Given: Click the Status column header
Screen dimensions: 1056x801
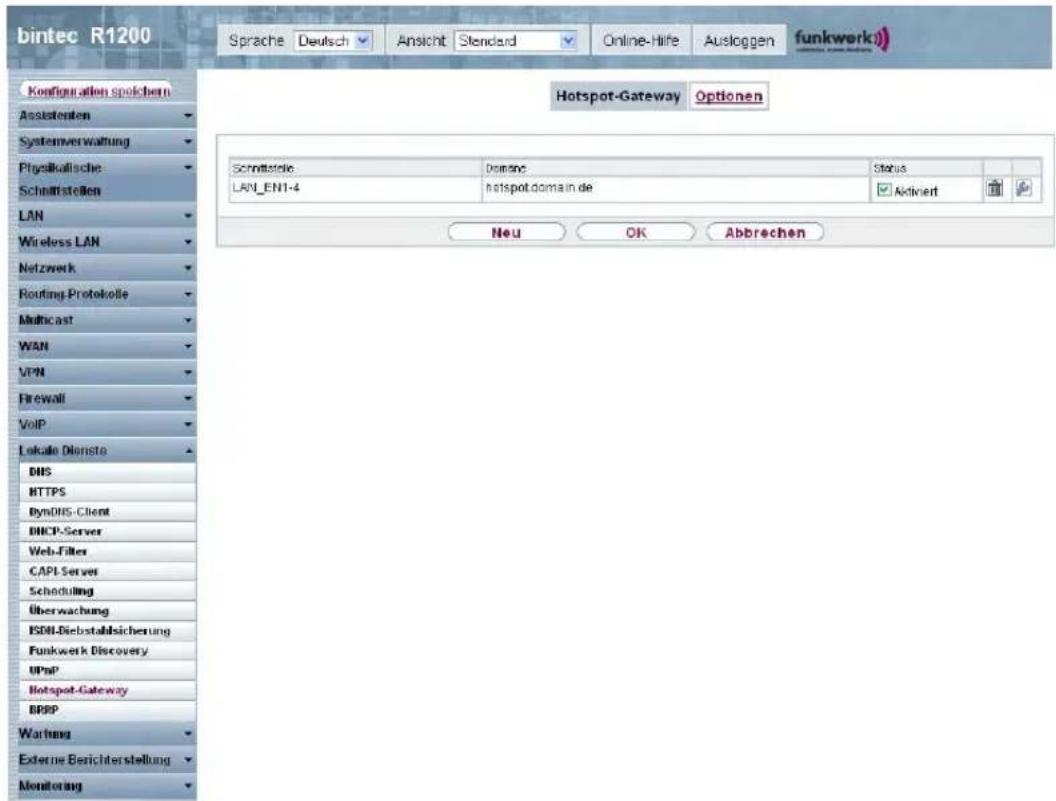Looking at the screenshot, I should [x=927, y=168].
